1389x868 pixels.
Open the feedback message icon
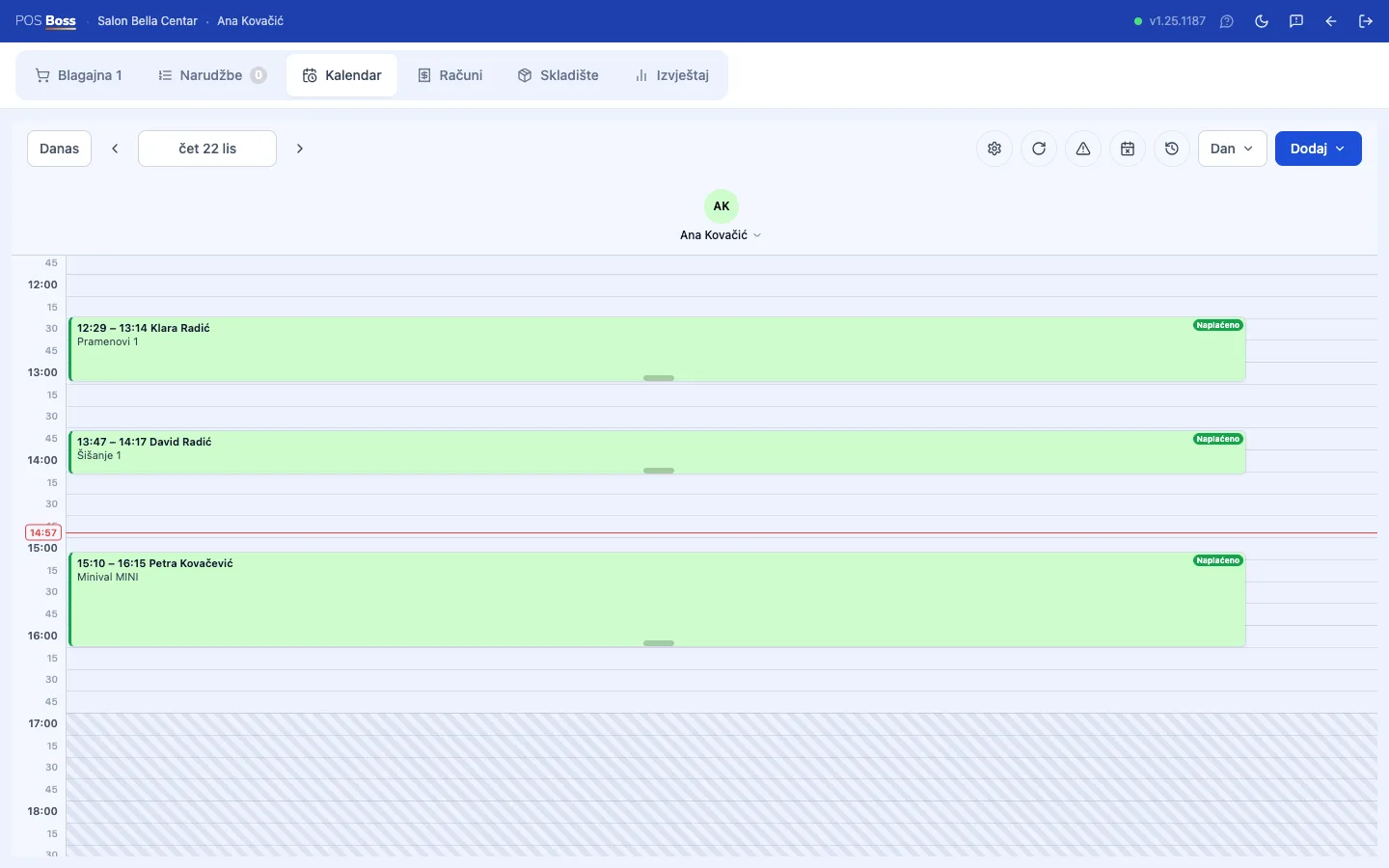(x=1296, y=21)
